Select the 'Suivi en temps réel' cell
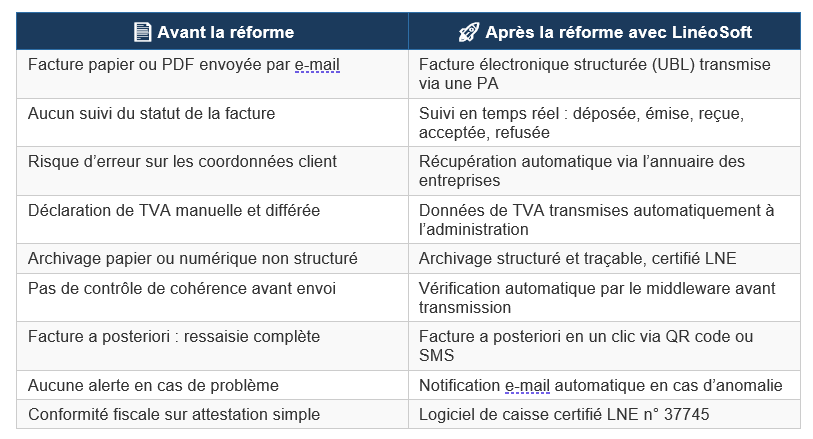Viewport: 813px width, 439px height. click(x=594, y=122)
